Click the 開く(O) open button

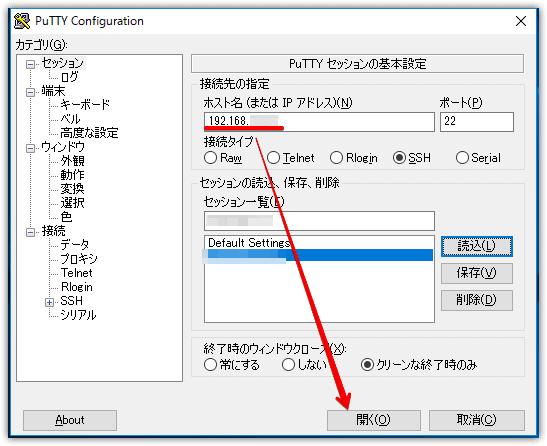coord(374,420)
